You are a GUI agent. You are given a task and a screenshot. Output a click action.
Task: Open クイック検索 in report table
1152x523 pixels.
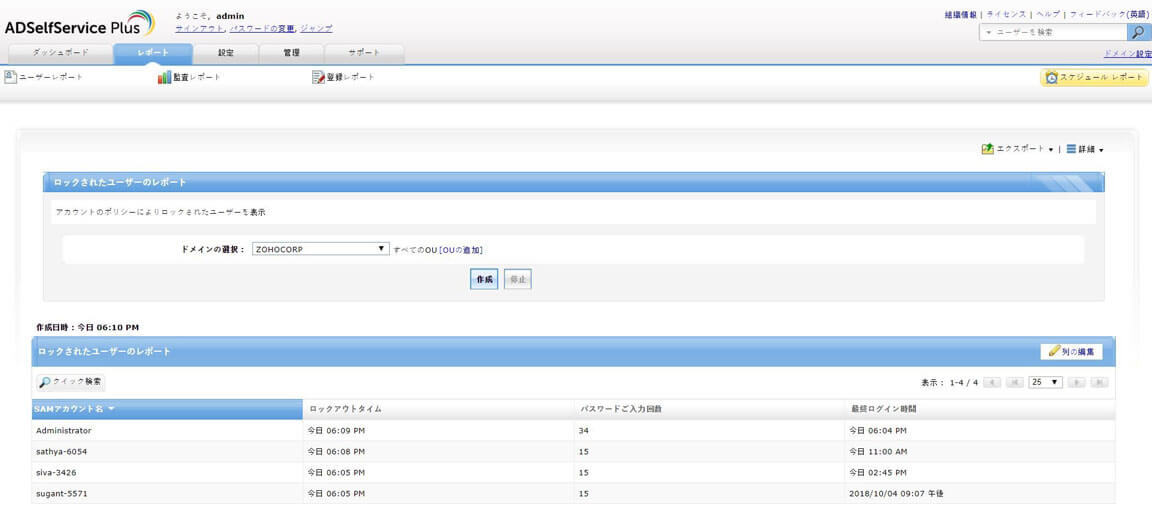[x=71, y=382]
